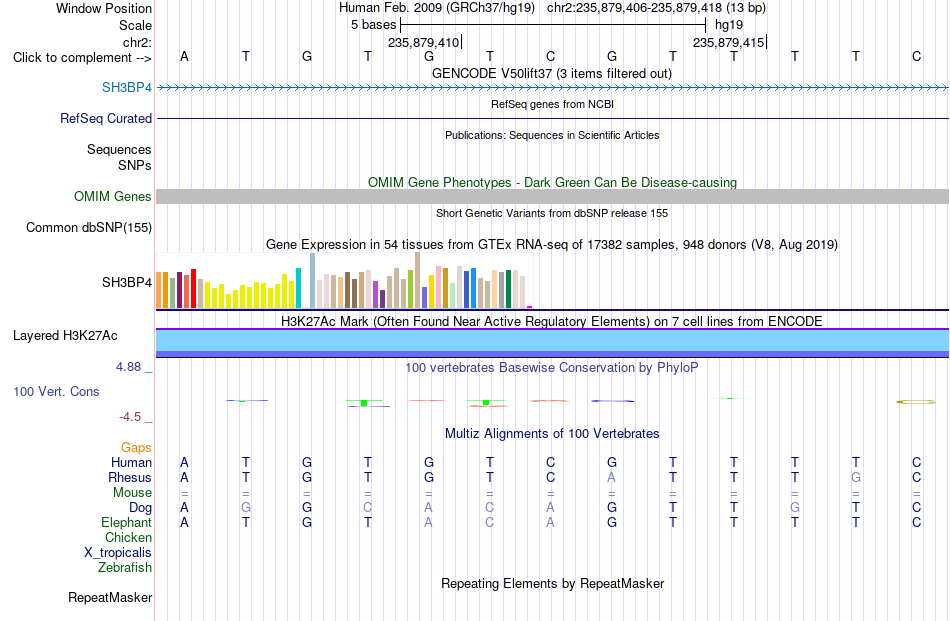
Task: Click the SNPs publications subtrack label
Action: point(135,165)
